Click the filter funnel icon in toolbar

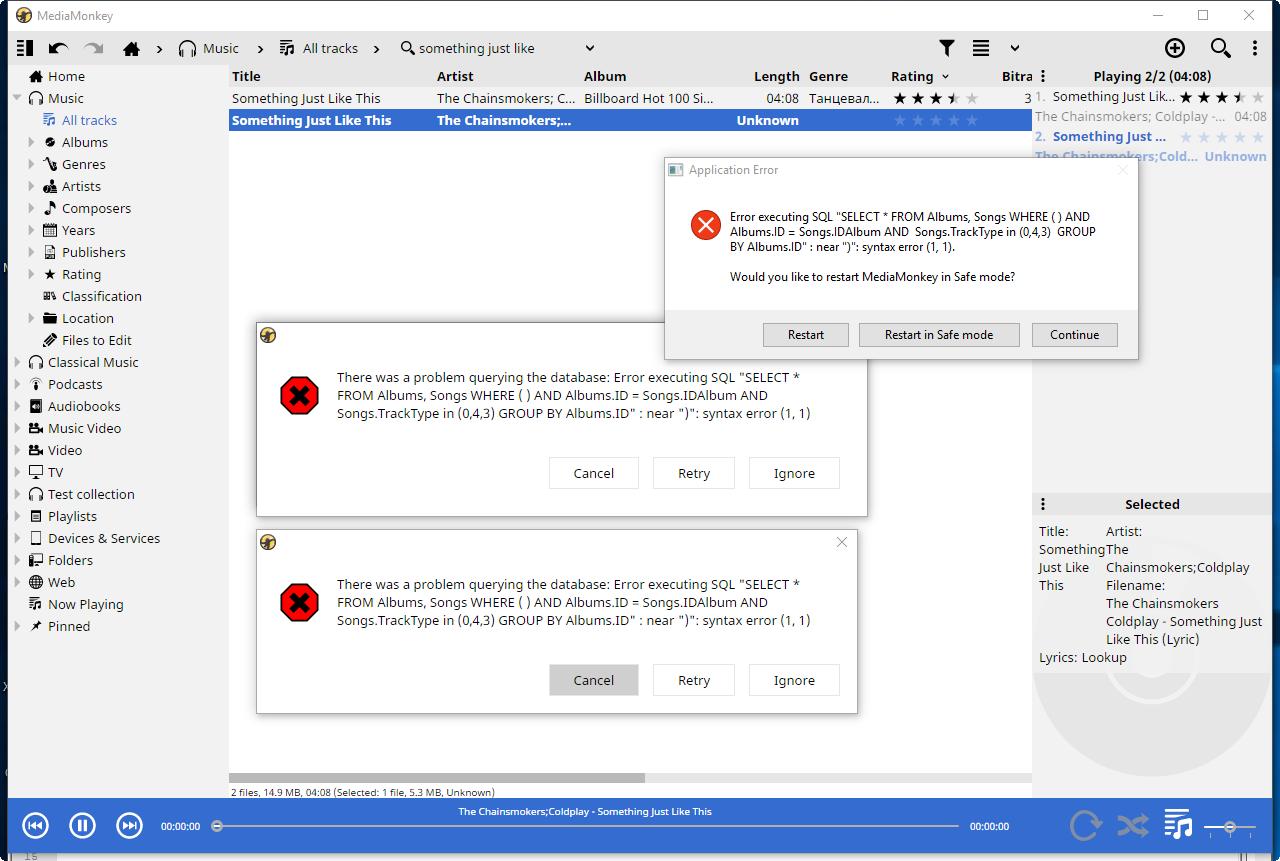coord(946,48)
